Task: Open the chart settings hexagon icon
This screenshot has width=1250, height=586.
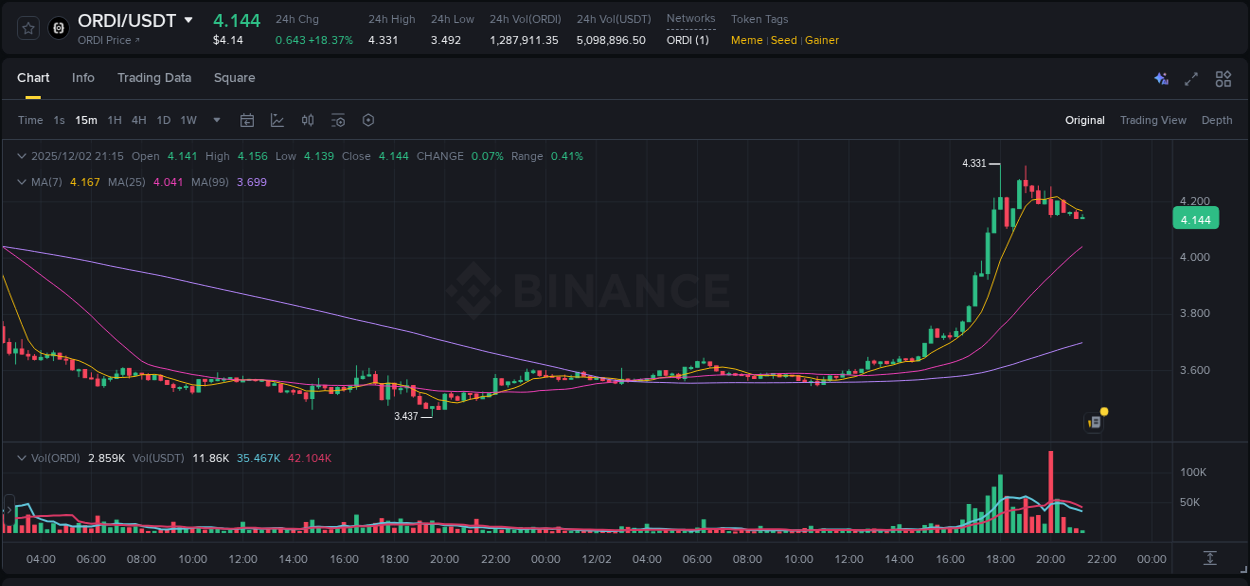Action: coord(368,119)
